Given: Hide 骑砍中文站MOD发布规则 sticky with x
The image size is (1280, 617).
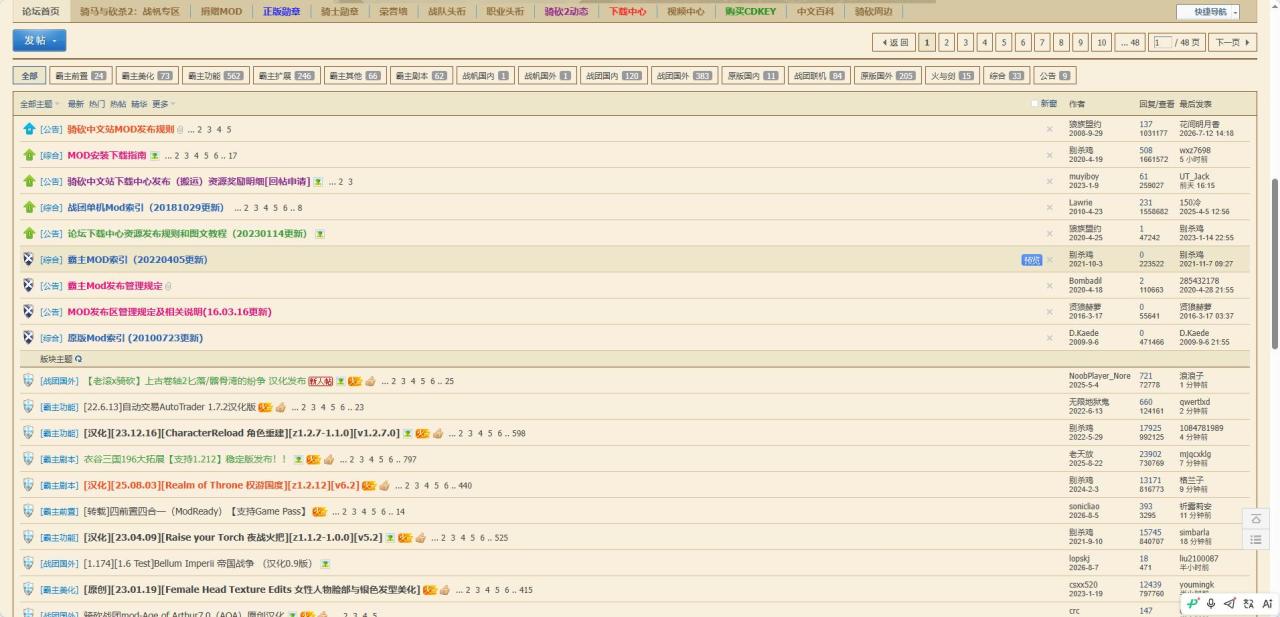Looking at the screenshot, I should 1049,129.
